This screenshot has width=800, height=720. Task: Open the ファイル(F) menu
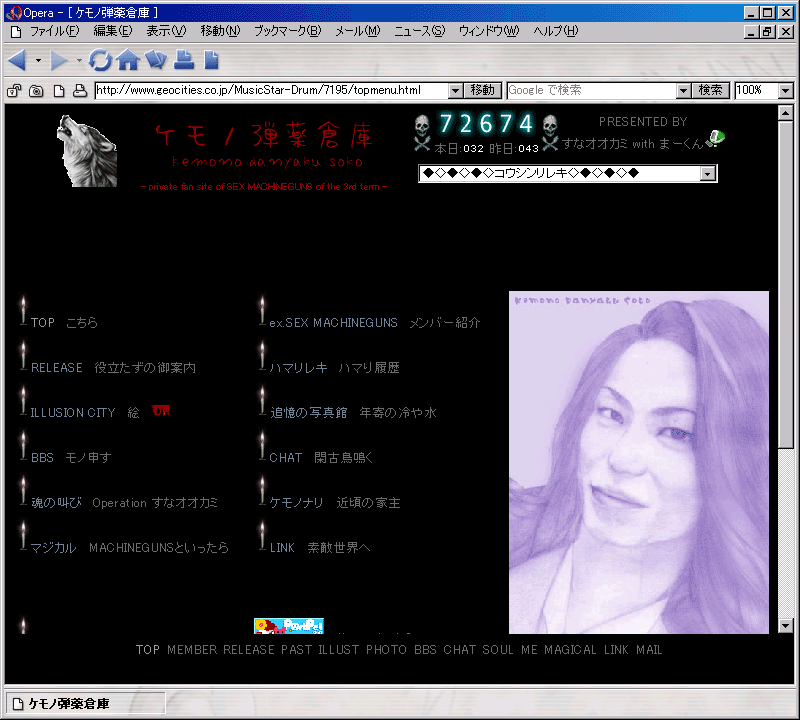[54, 31]
